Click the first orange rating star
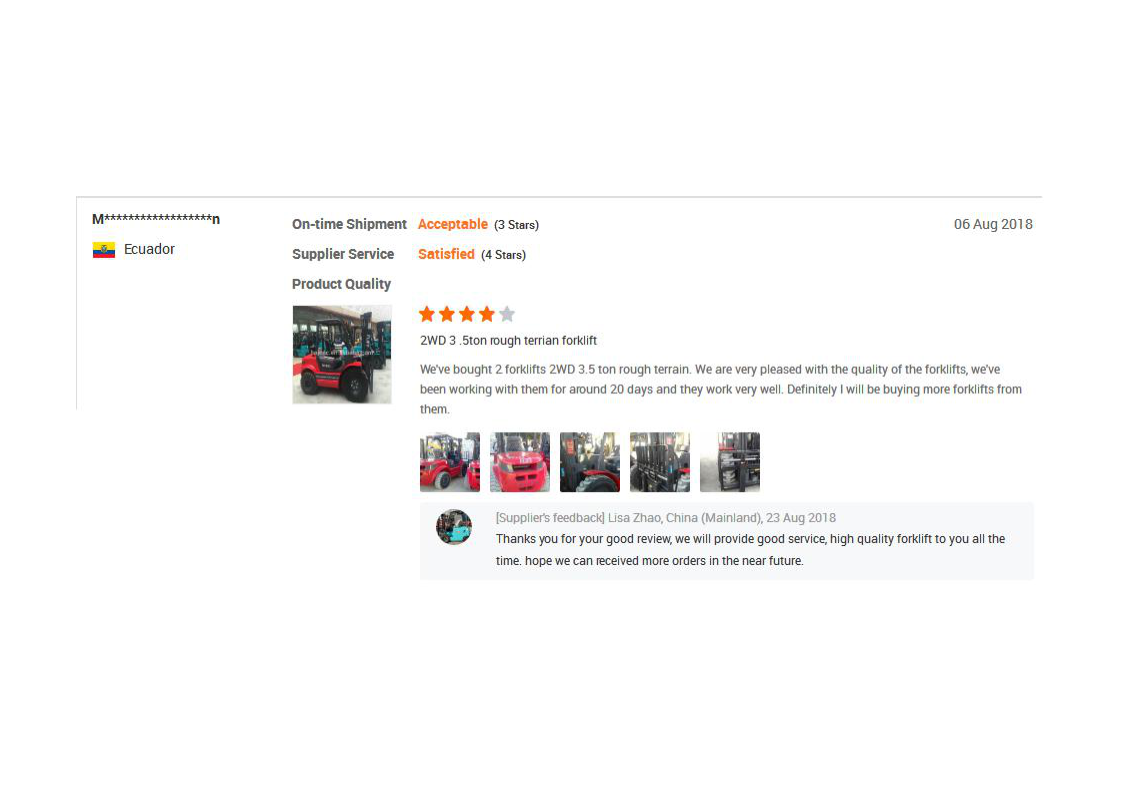Screen dimensions: 1123x794 [x=427, y=314]
